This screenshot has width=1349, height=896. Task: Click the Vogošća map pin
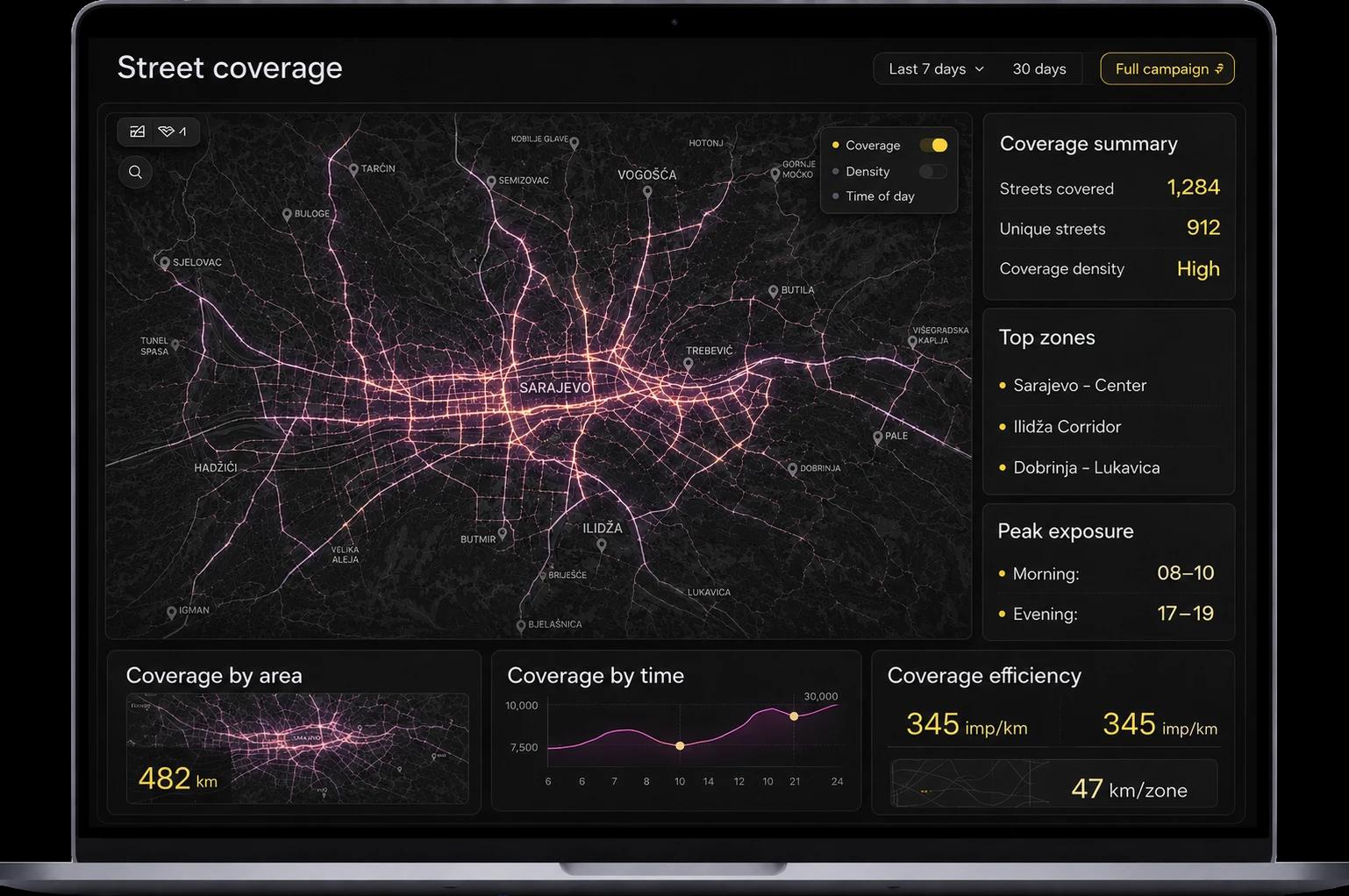coord(647,192)
